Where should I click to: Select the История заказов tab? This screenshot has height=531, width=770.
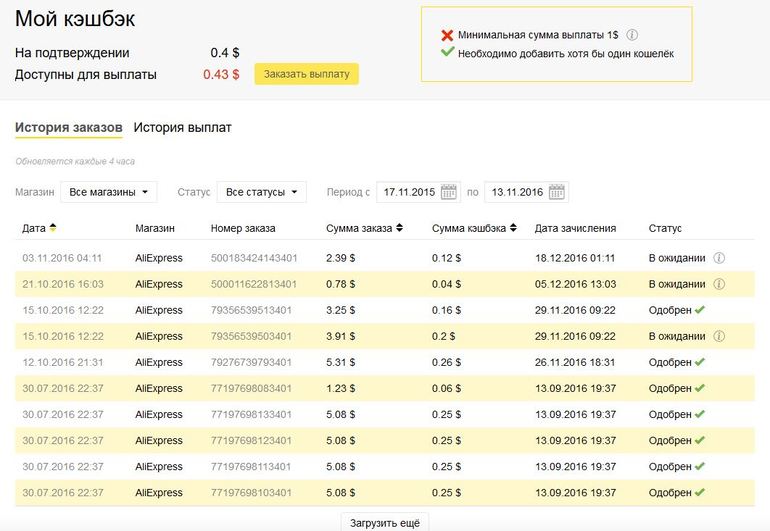pyautogui.click(x=68, y=128)
